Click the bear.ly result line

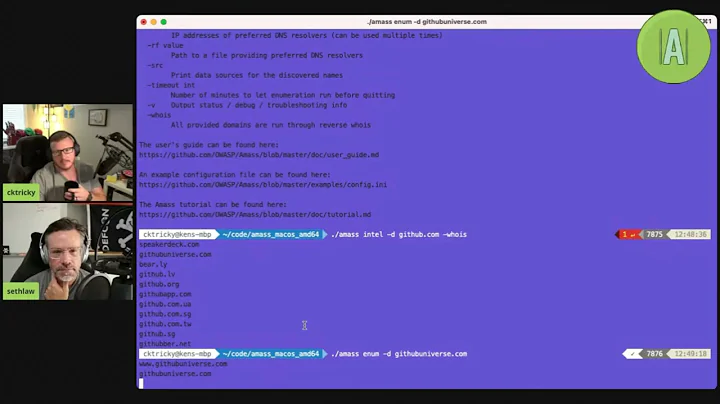[x=153, y=264]
